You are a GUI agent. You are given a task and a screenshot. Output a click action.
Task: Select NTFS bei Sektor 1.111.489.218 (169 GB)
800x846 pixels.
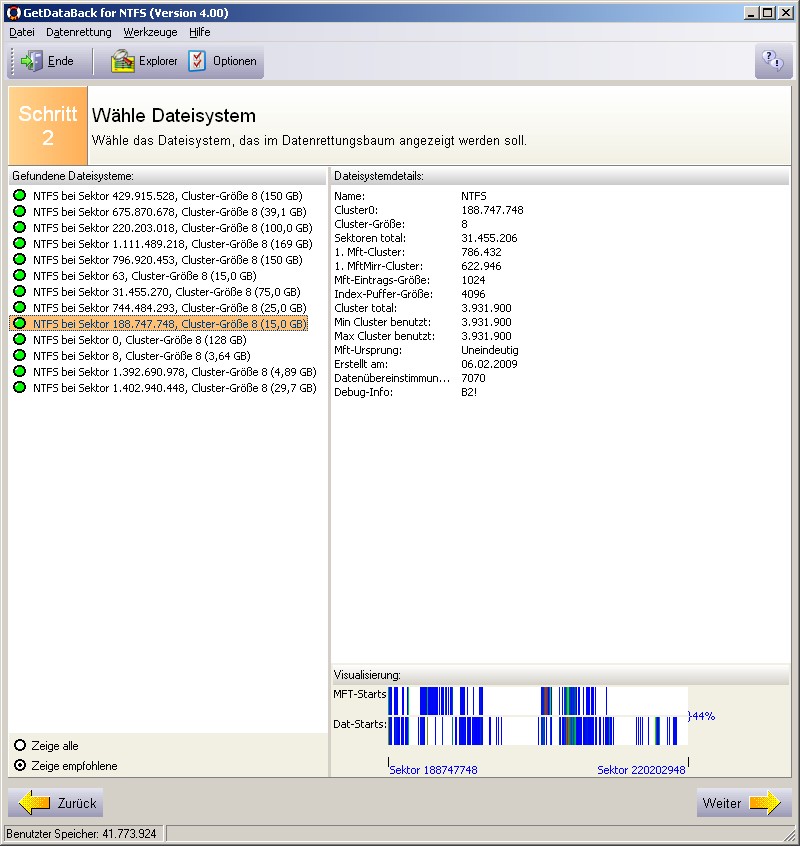(173, 244)
